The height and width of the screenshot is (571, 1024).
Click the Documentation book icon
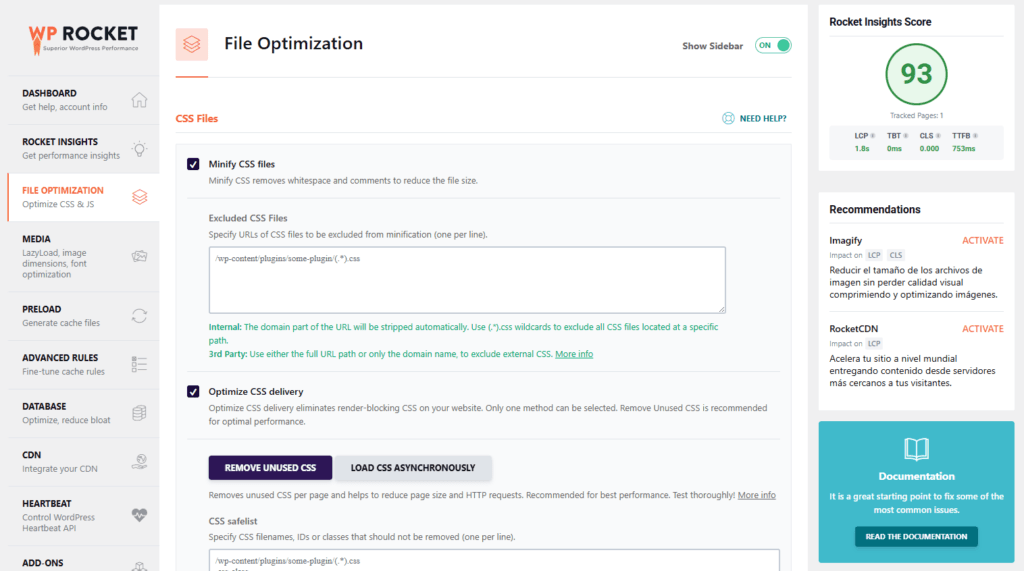click(x=916, y=449)
